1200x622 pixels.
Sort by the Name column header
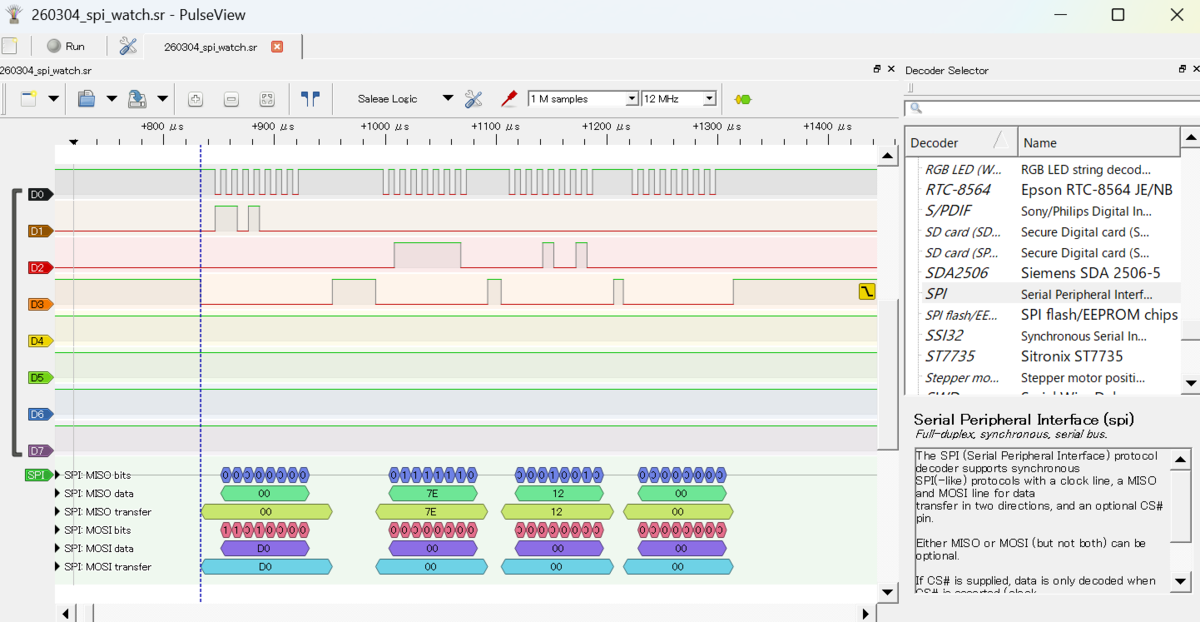tap(1099, 142)
